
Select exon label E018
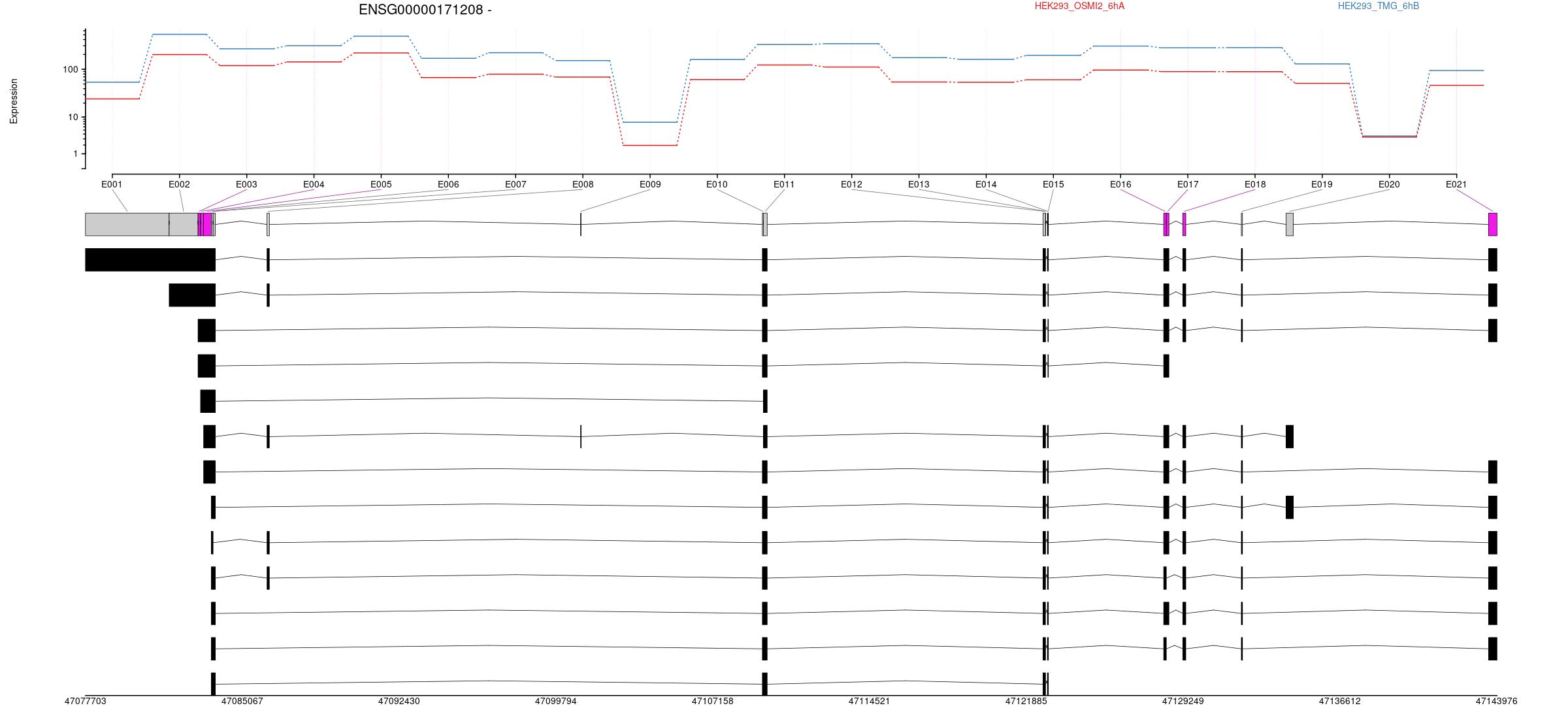tap(1255, 184)
